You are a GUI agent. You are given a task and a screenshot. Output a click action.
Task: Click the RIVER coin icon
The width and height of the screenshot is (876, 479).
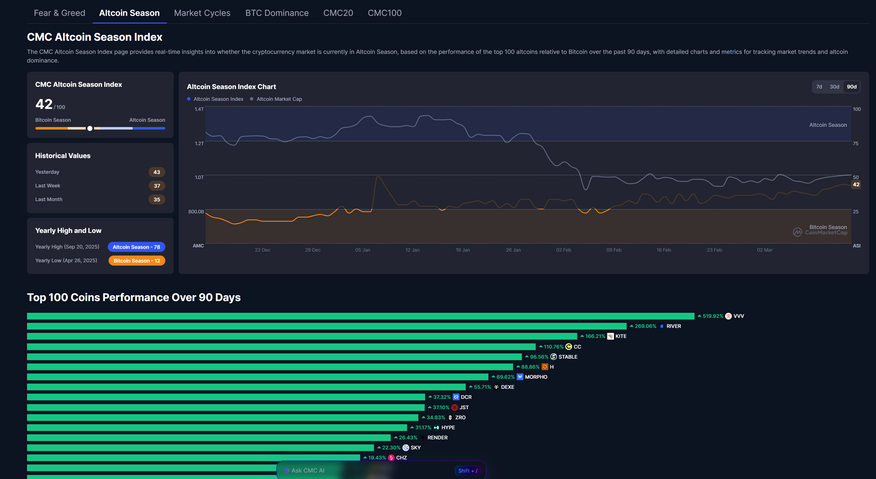point(661,326)
